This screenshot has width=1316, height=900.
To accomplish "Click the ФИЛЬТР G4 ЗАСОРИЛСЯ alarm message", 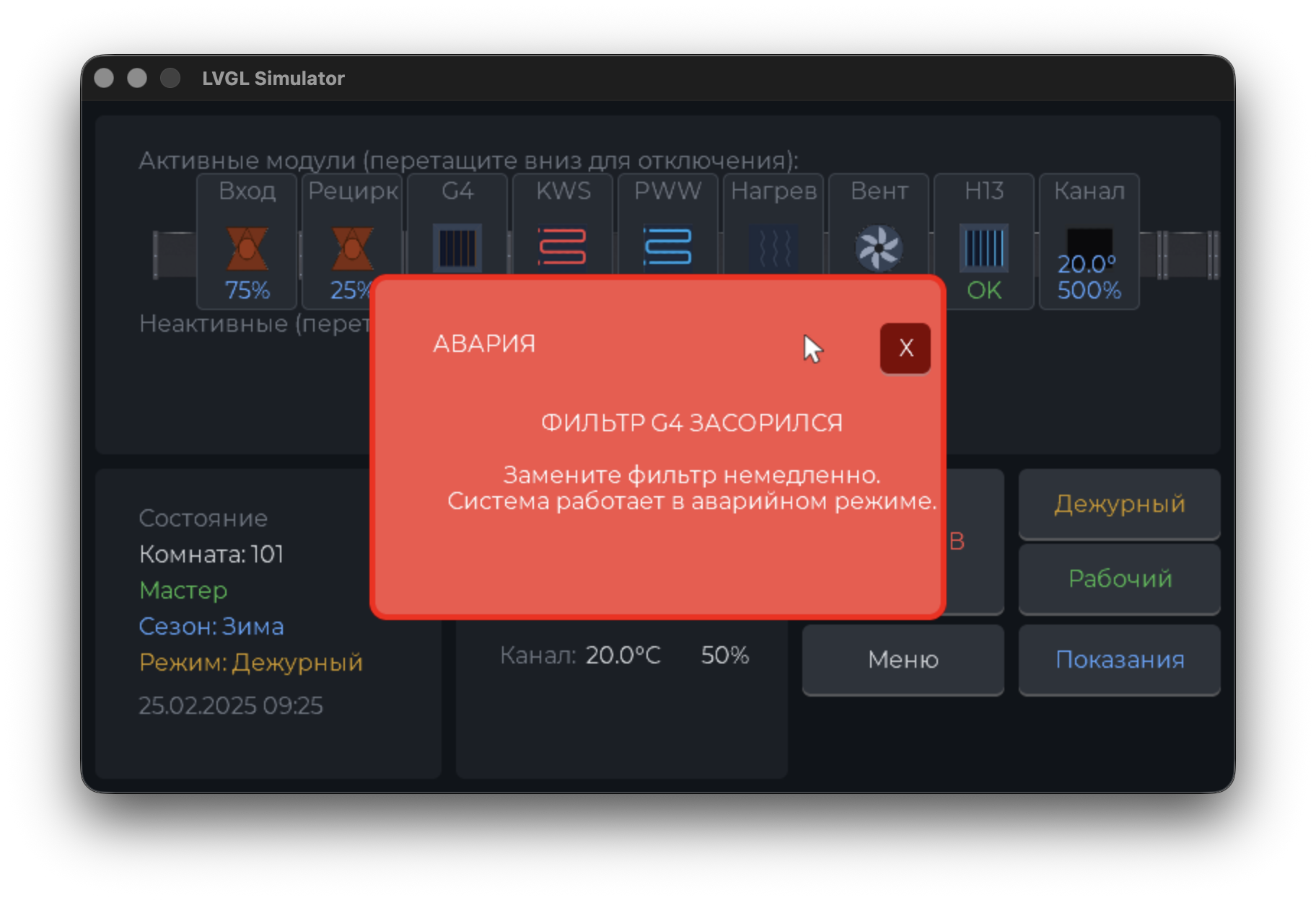I will pyautogui.click(x=691, y=423).
